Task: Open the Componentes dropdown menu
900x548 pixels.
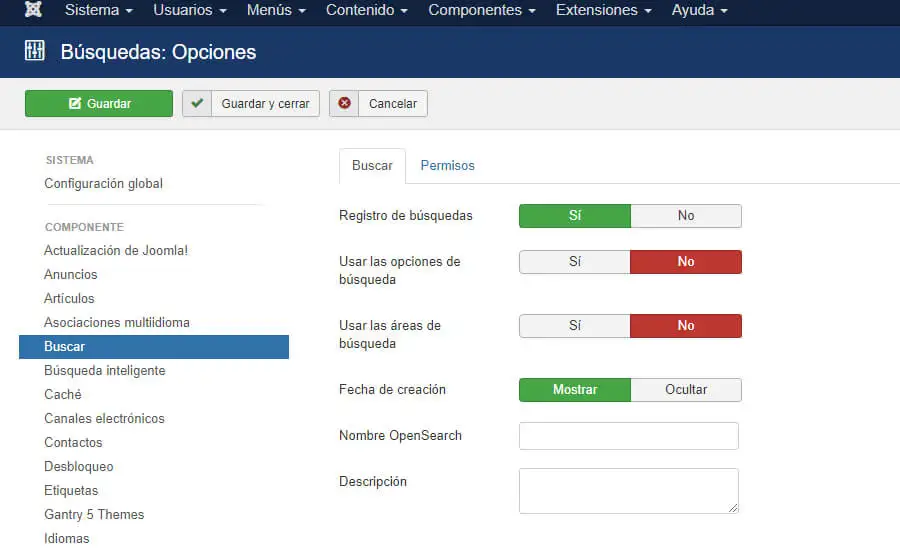Action: click(x=482, y=10)
